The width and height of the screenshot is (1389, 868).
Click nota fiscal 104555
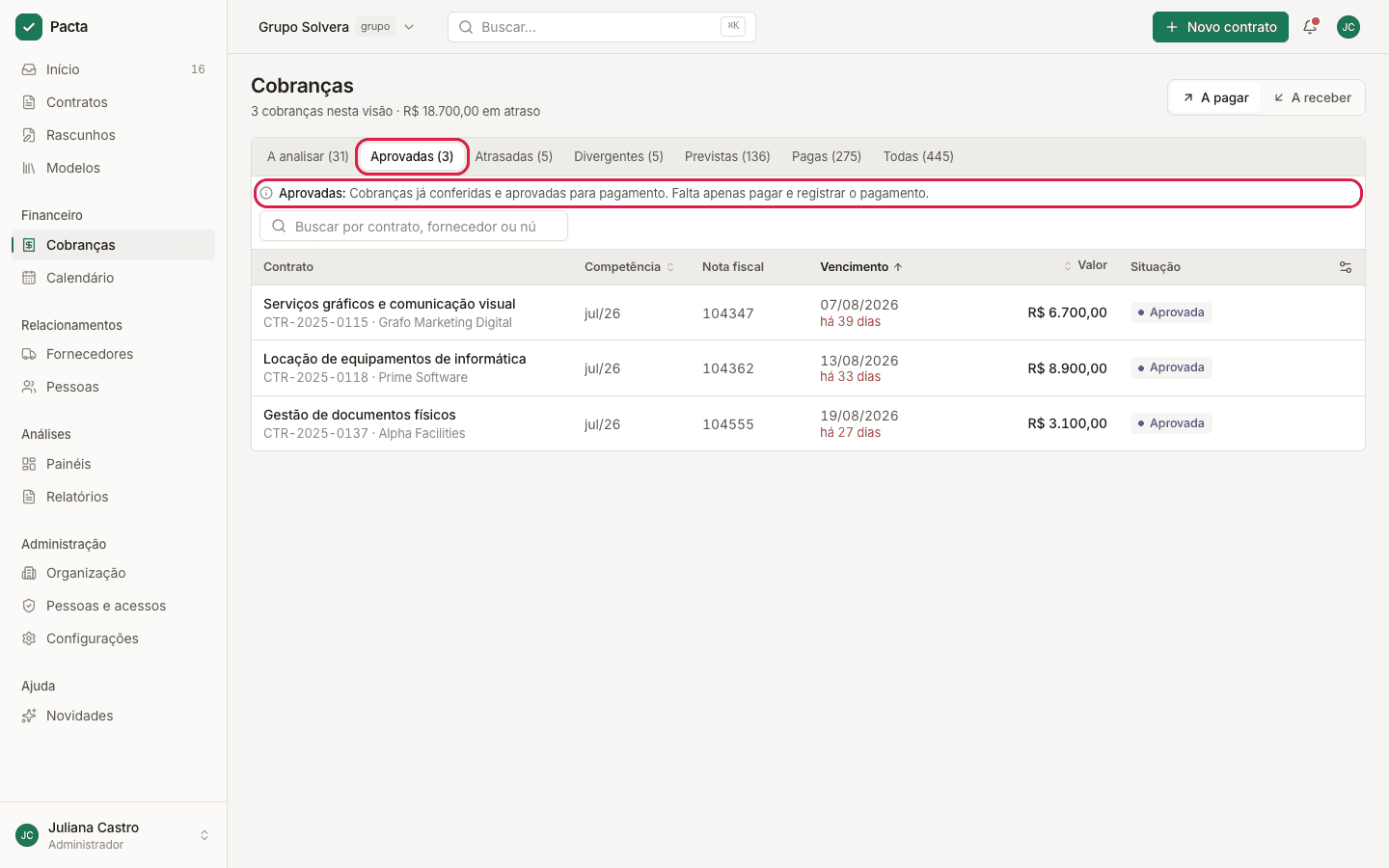click(728, 424)
